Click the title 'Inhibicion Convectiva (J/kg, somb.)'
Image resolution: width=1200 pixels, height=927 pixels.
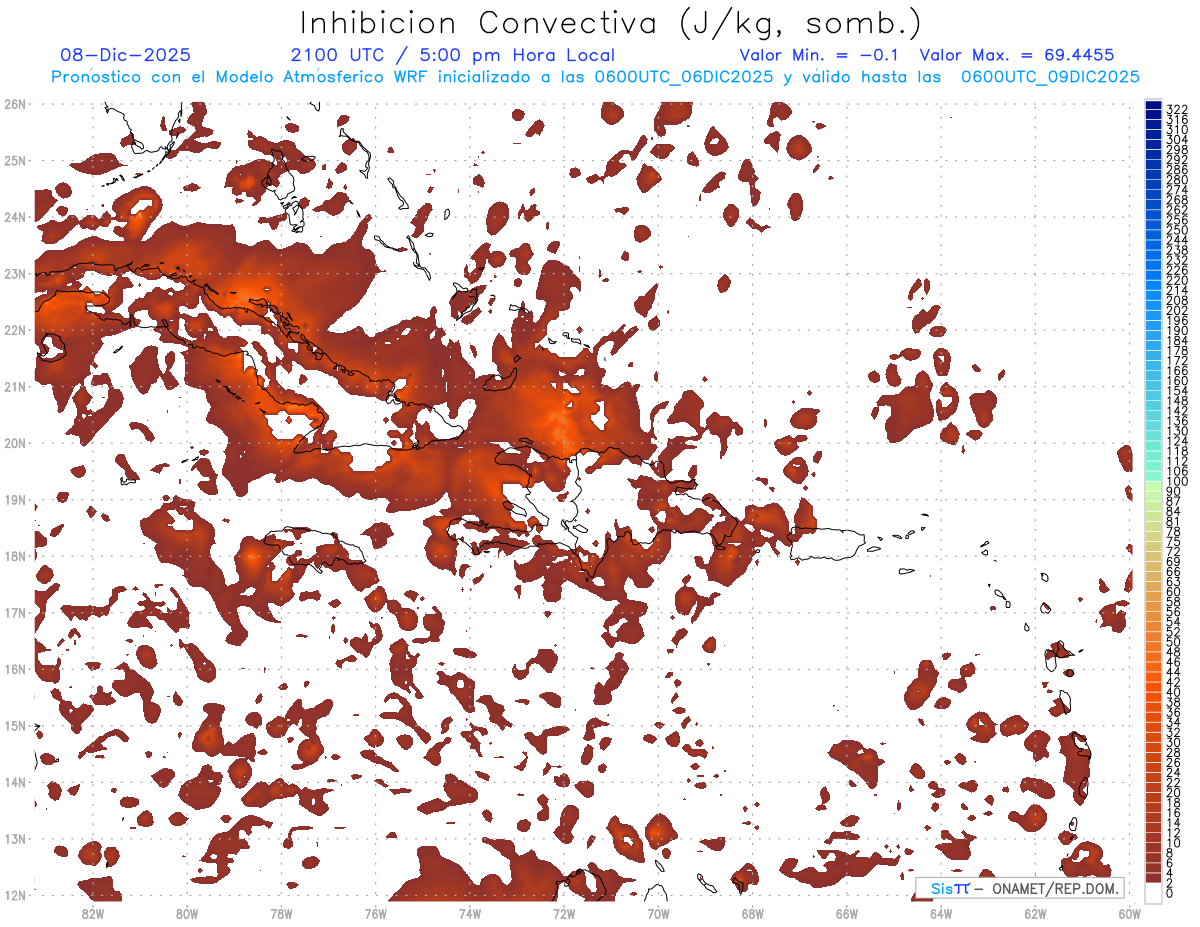(612, 23)
